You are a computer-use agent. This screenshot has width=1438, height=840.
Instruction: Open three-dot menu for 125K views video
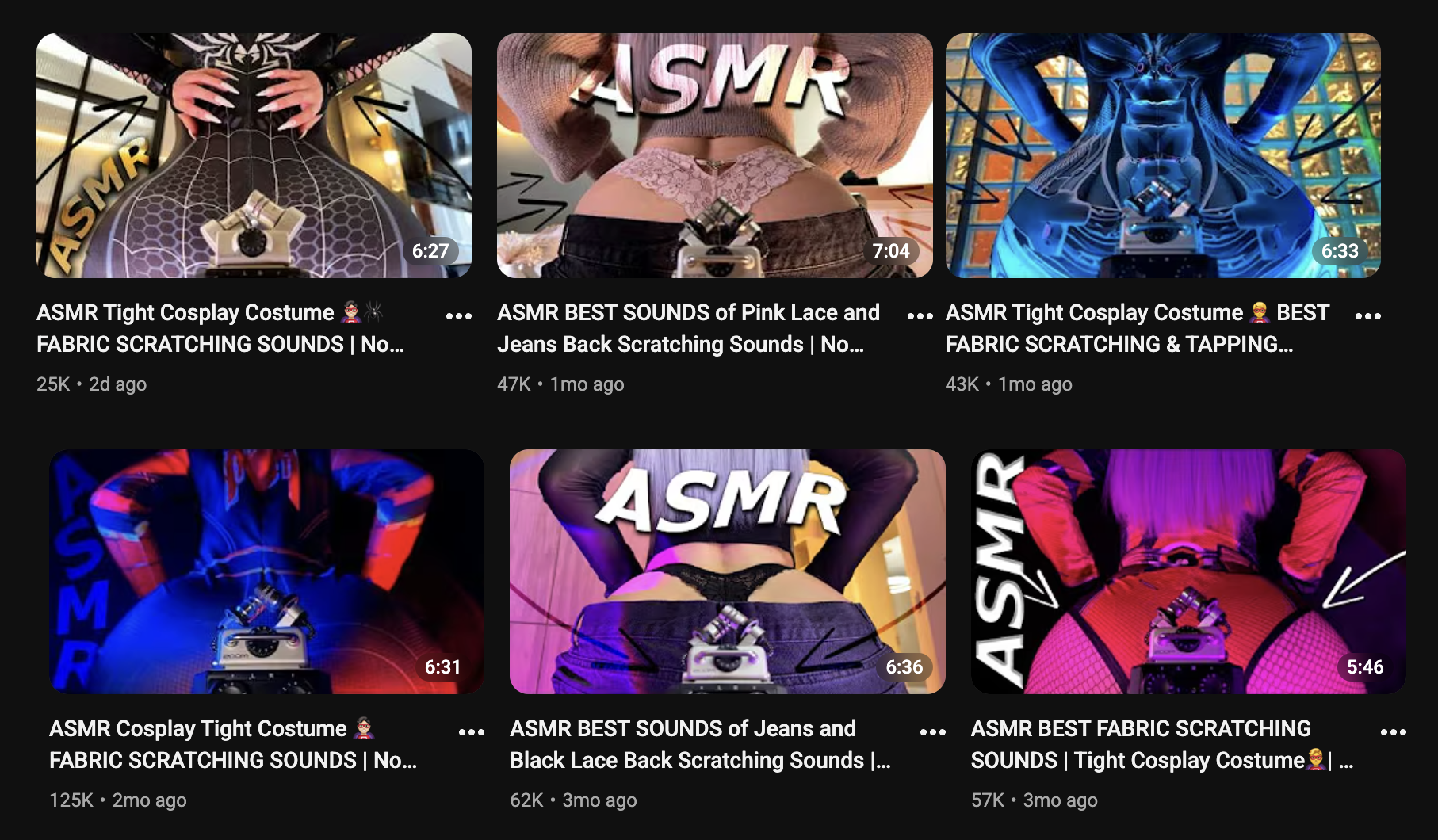tap(472, 731)
